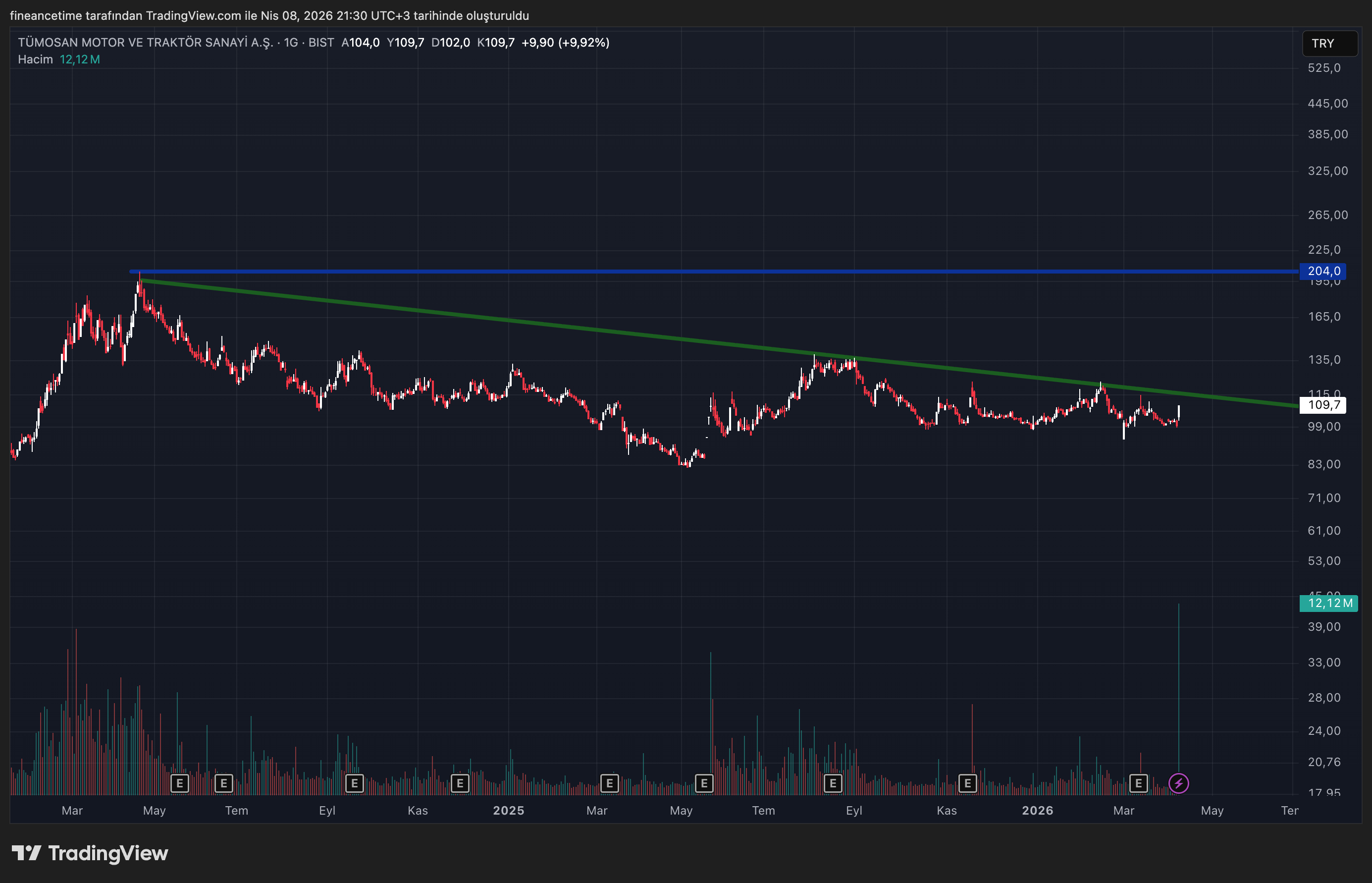Click the earnings E marker right of Mar 2025
This screenshot has height=883, width=1372.
pyautogui.click(x=609, y=783)
